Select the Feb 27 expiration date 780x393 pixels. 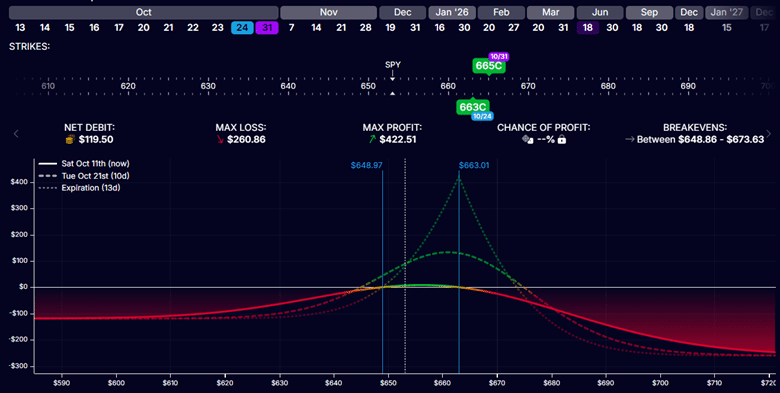click(513, 28)
